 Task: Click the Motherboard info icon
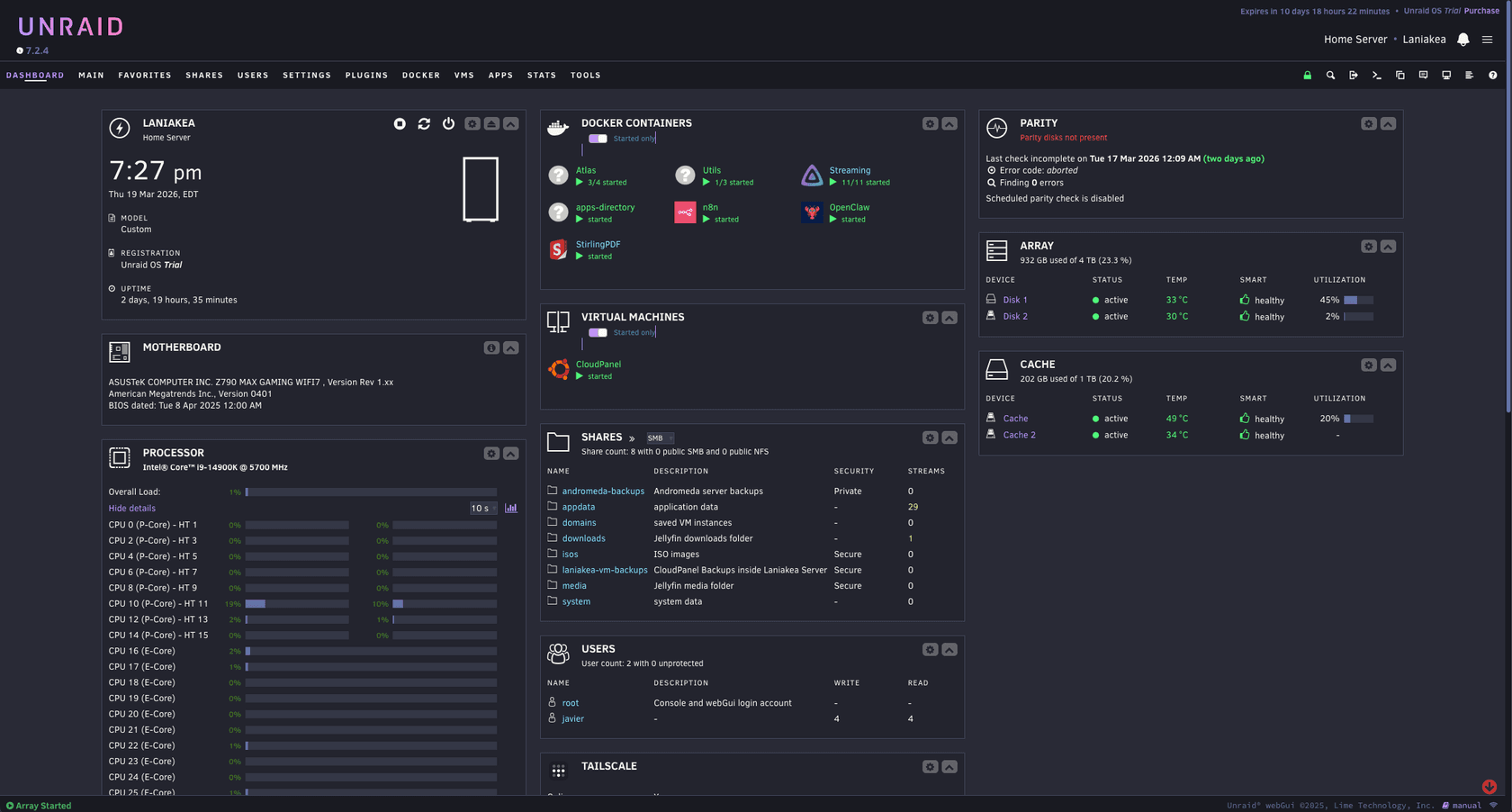coord(491,347)
